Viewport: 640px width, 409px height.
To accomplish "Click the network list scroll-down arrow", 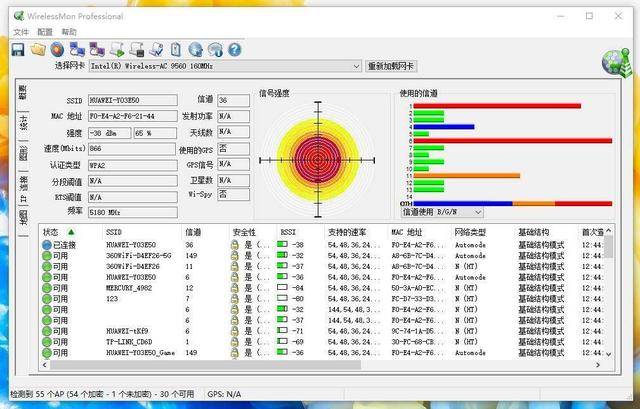I will (608, 354).
